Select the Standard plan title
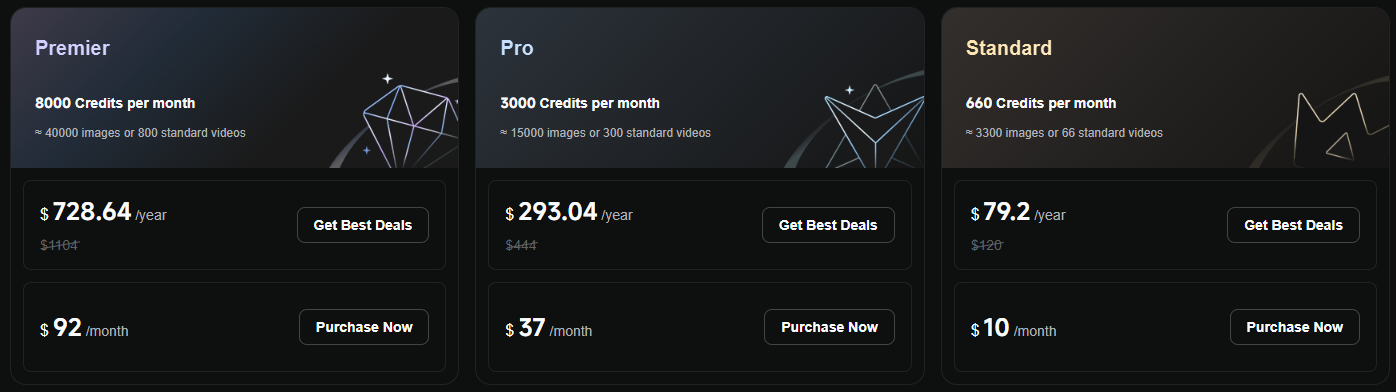The width and height of the screenshot is (1396, 392). 1009,48
